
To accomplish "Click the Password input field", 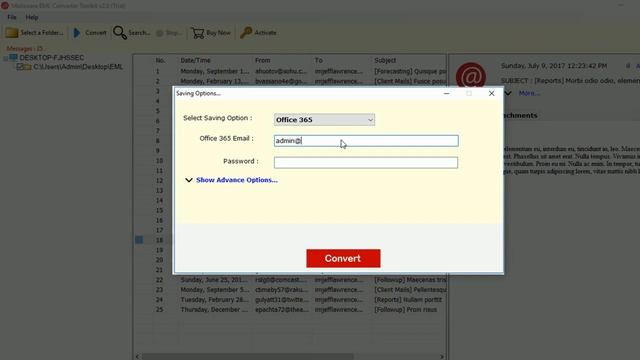I will point(366,162).
